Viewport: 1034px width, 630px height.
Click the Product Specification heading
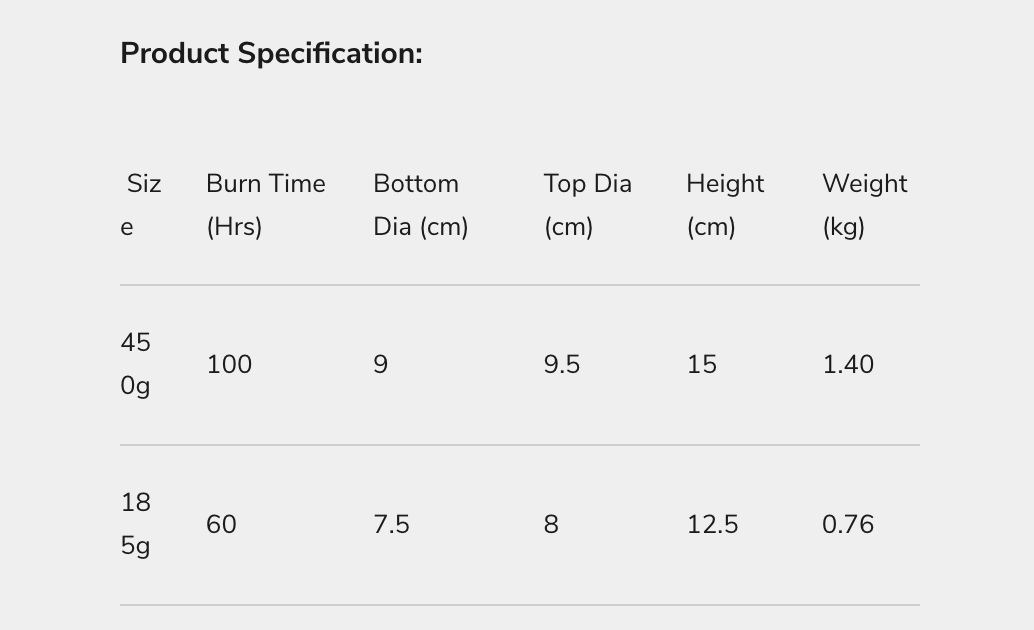[271, 53]
